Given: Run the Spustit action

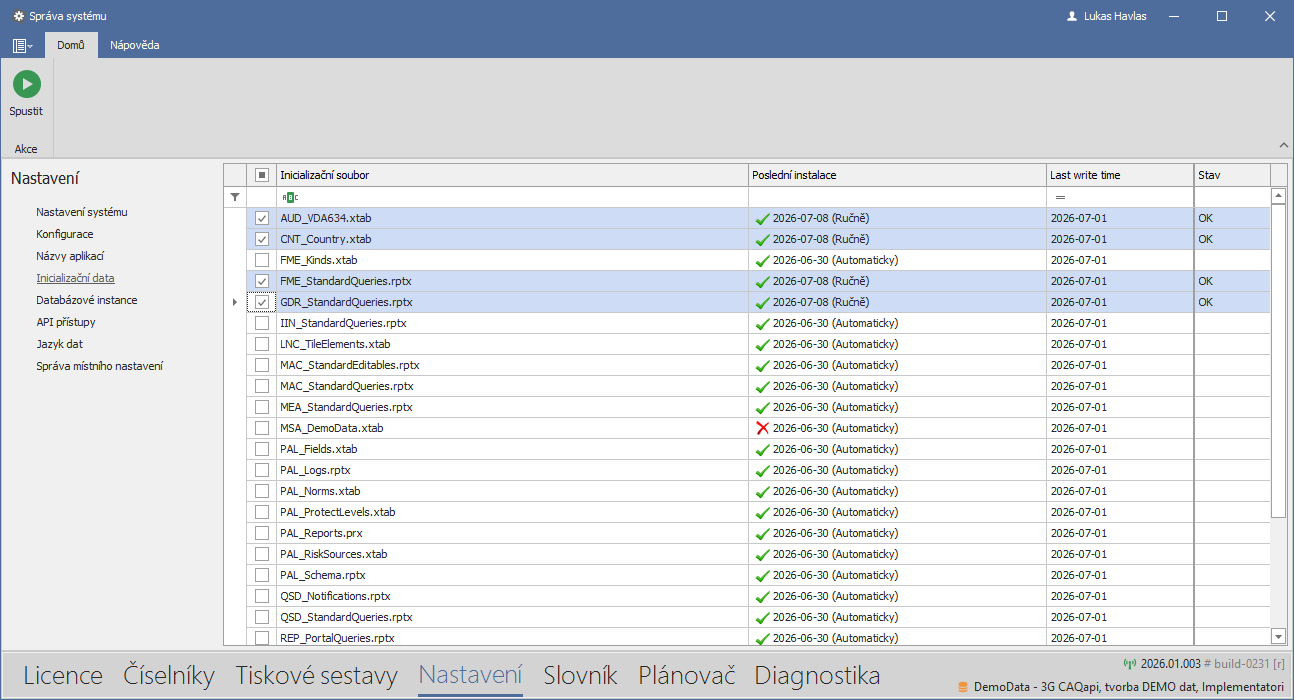Looking at the screenshot, I should pos(26,94).
